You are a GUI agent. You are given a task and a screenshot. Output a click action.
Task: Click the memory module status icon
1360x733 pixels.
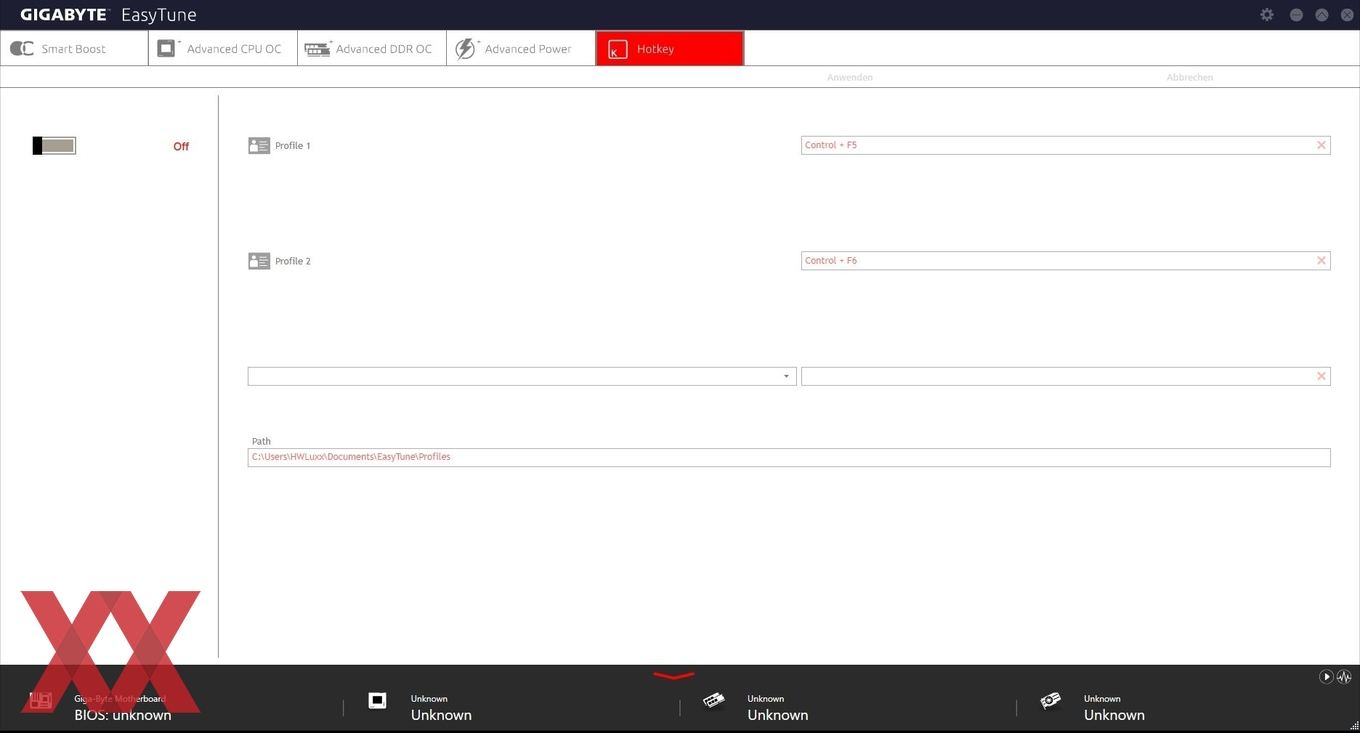pyautogui.click(x=713, y=700)
